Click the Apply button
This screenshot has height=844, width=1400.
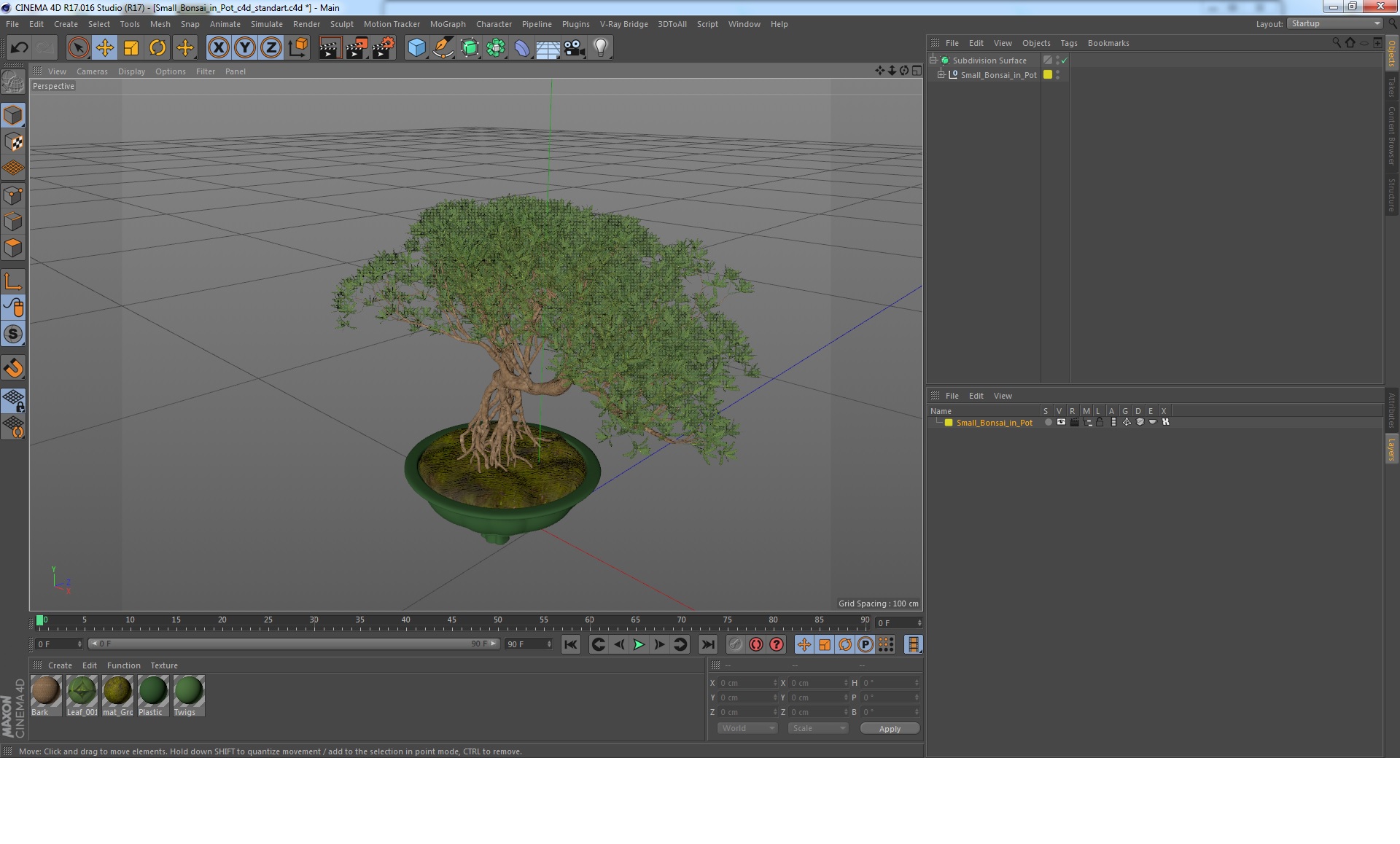coord(890,728)
